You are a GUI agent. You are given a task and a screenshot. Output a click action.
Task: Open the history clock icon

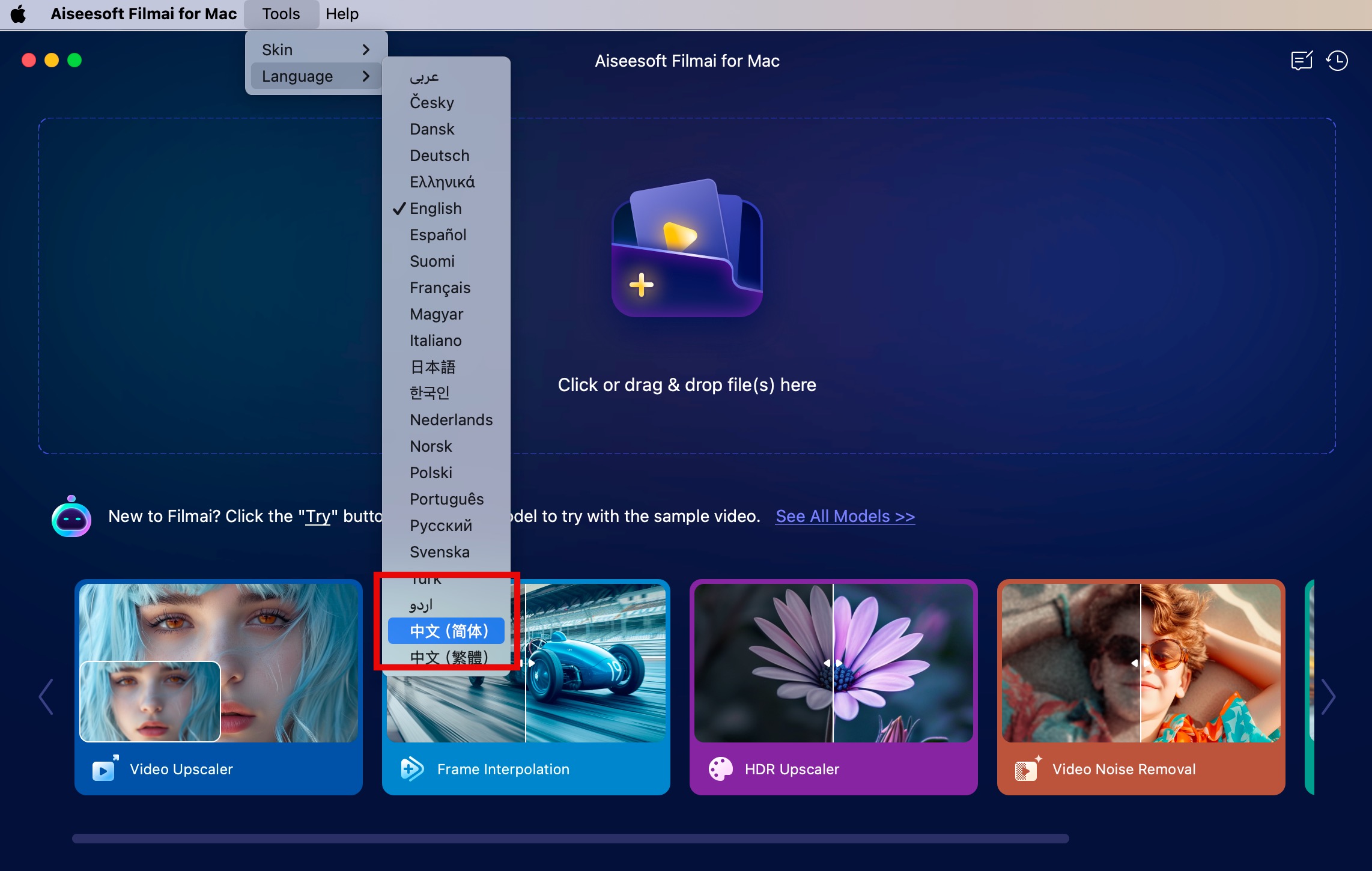coord(1337,61)
